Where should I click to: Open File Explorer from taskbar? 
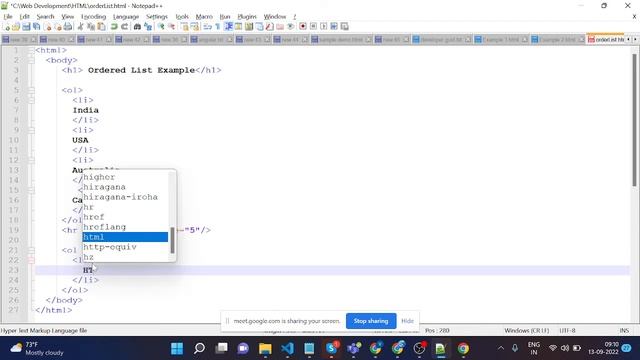(x=265, y=349)
